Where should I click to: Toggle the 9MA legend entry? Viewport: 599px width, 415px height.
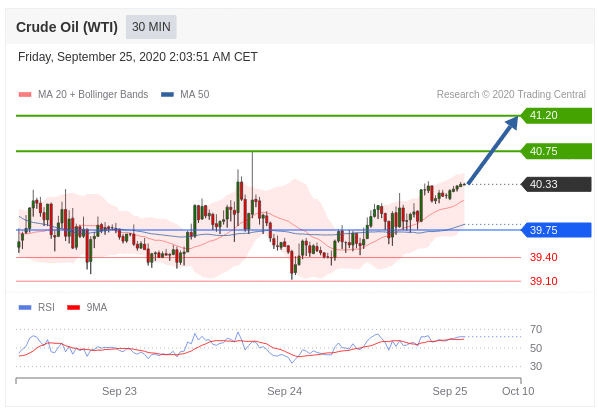87,307
